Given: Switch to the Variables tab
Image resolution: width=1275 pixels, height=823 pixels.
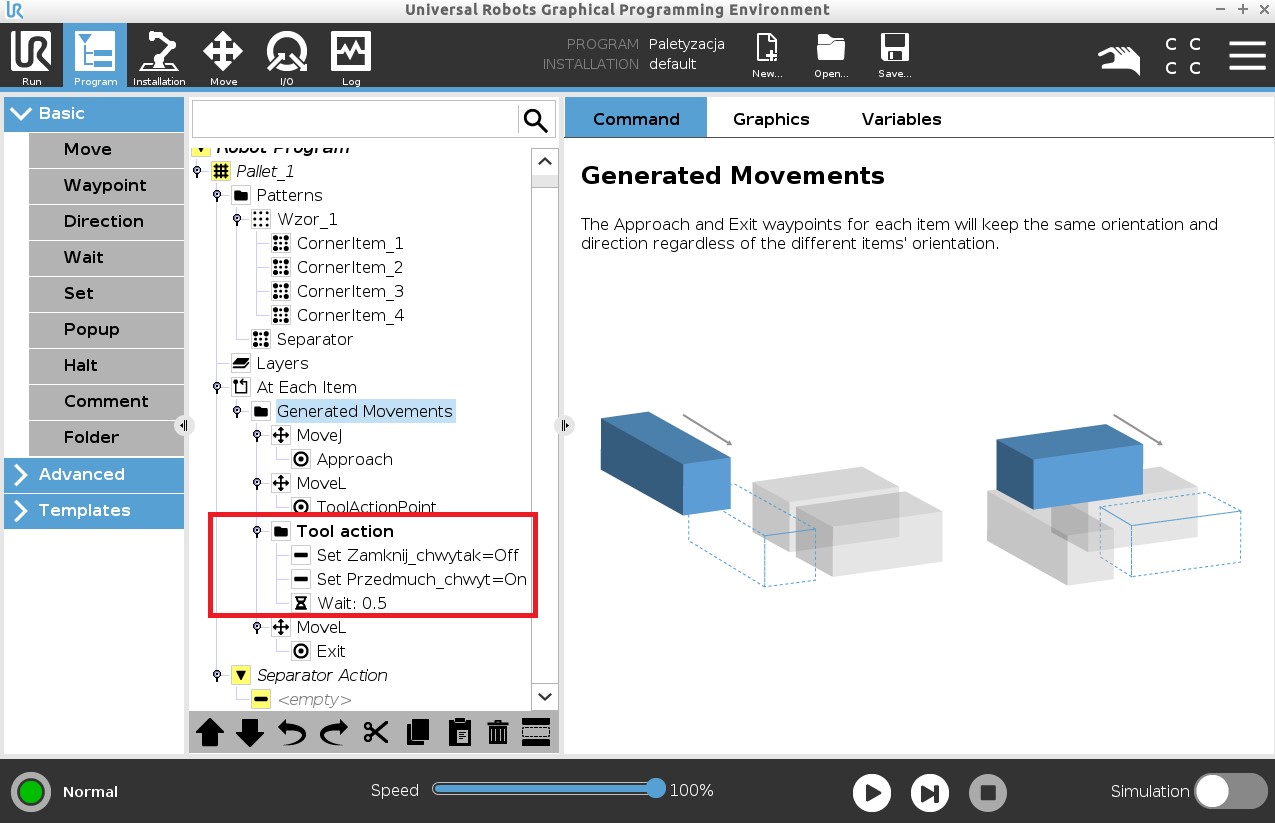Looking at the screenshot, I should click(x=901, y=118).
